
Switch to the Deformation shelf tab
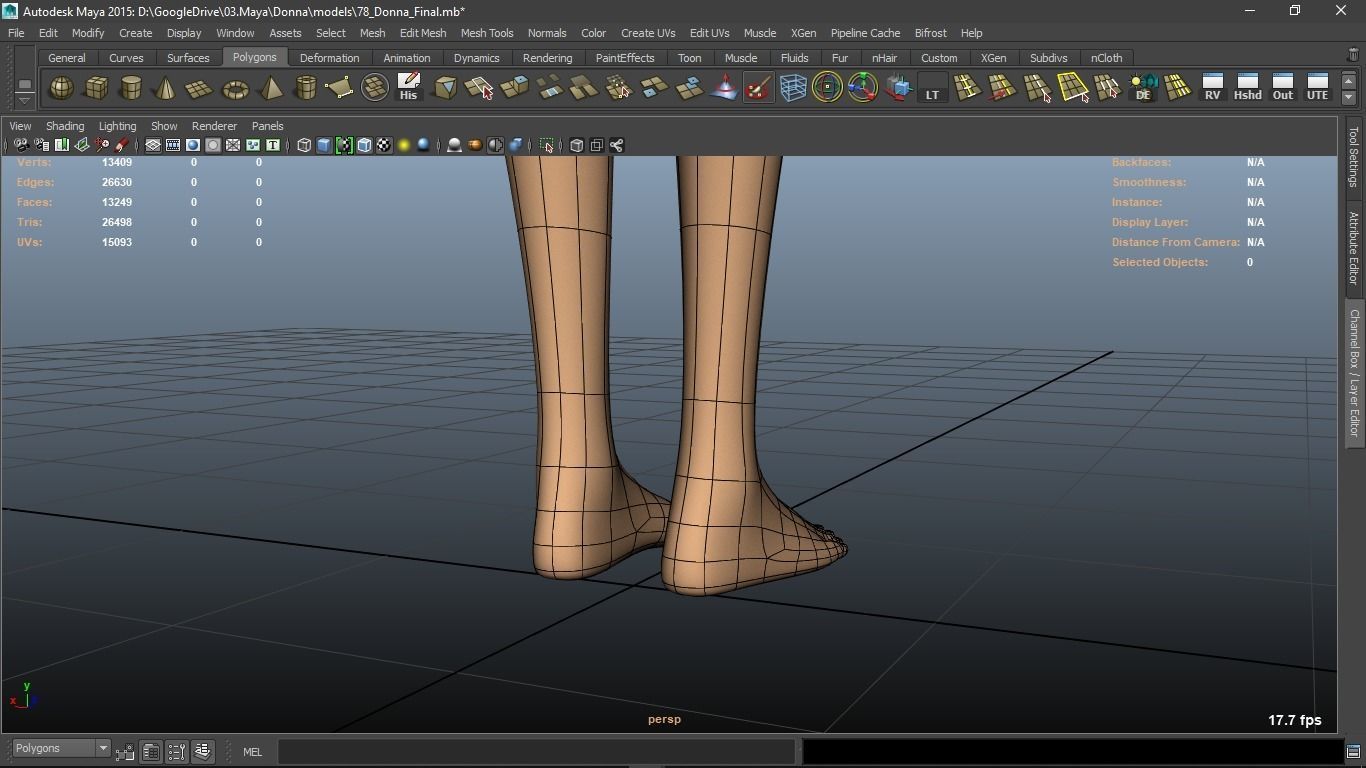tap(329, 58)
